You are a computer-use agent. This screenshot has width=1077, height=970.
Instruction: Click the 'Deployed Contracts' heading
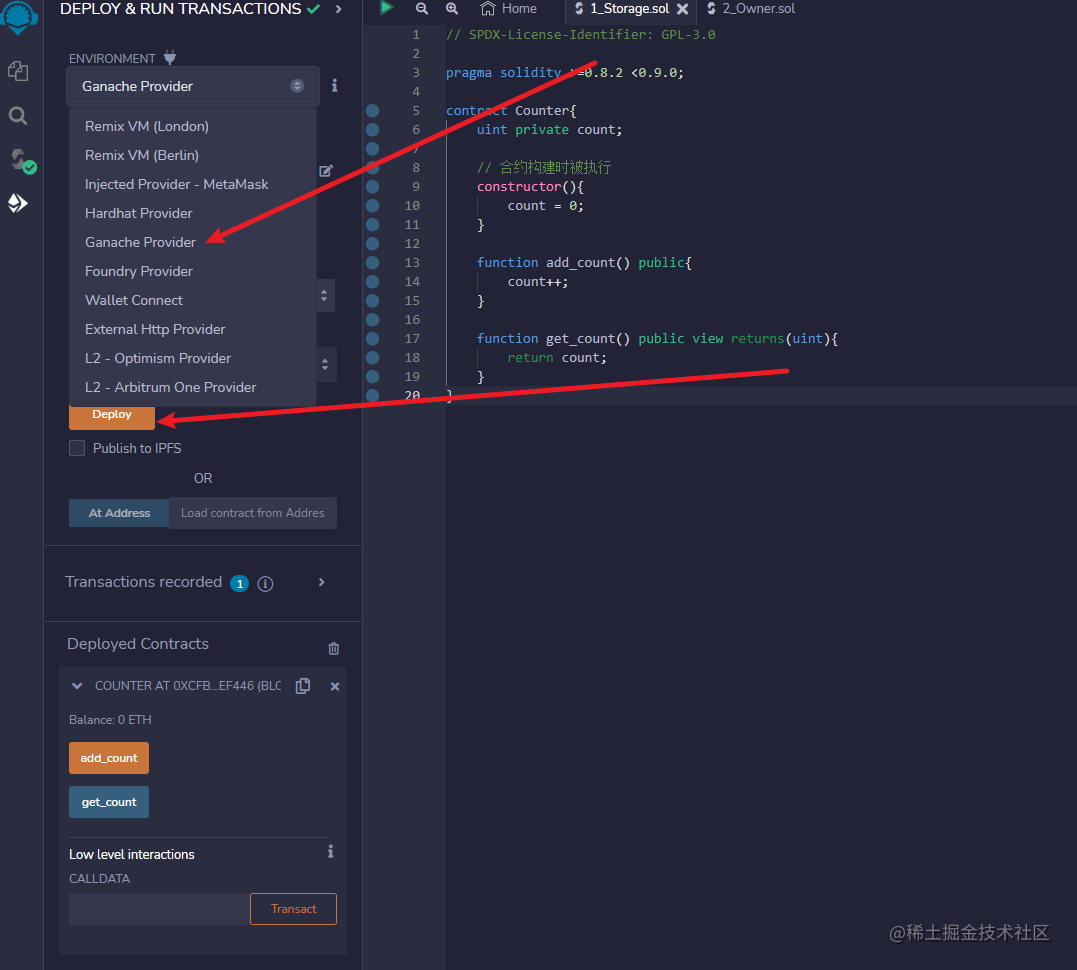(x=138, y=644)
